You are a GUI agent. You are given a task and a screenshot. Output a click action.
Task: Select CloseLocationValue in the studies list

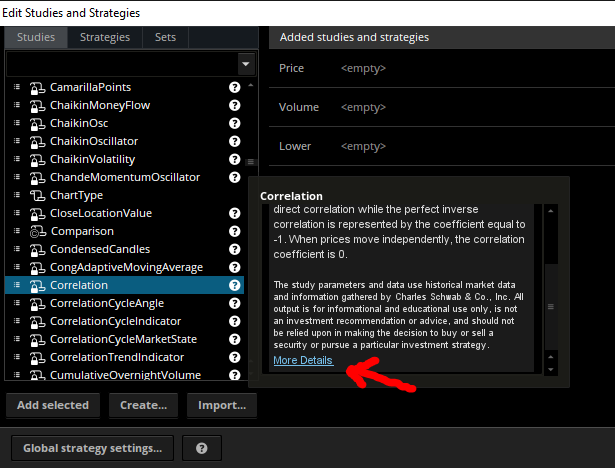[101, 213]
